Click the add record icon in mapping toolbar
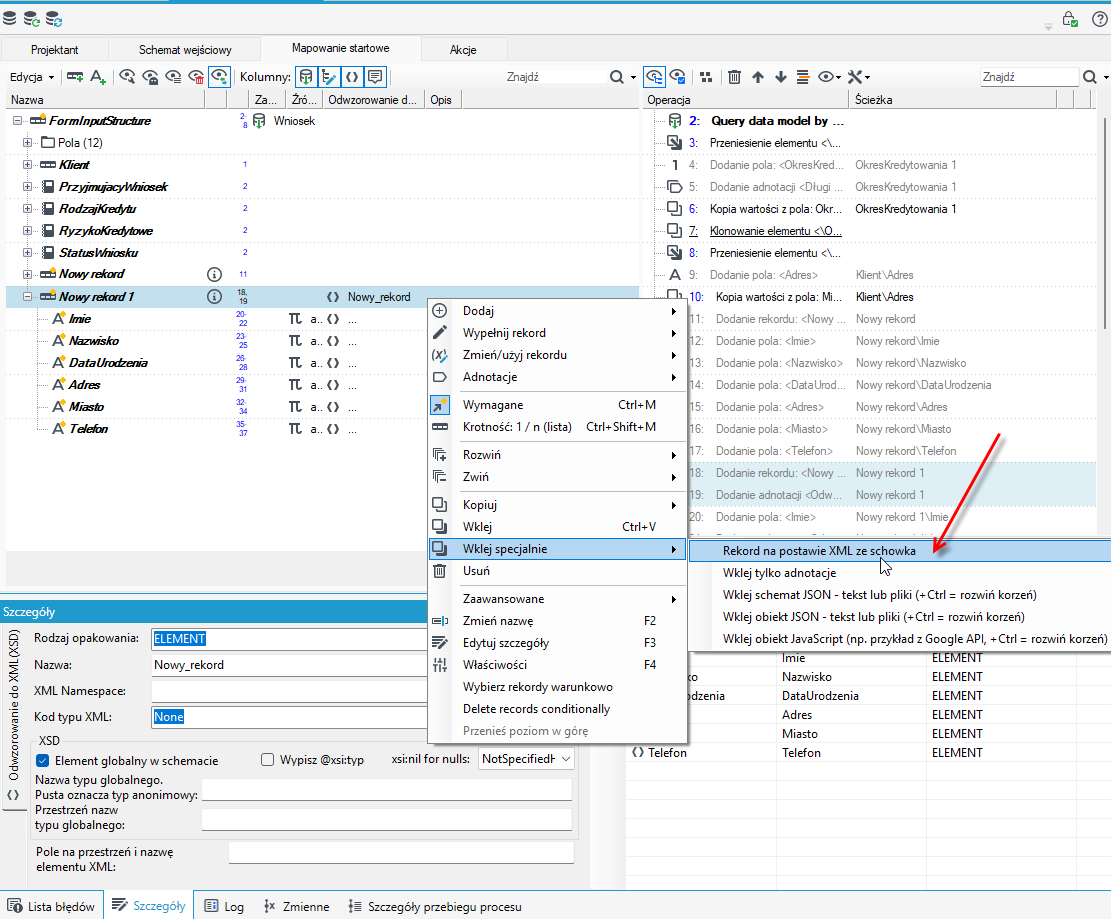Viewport: 1111px width, 919px height. 74,77
